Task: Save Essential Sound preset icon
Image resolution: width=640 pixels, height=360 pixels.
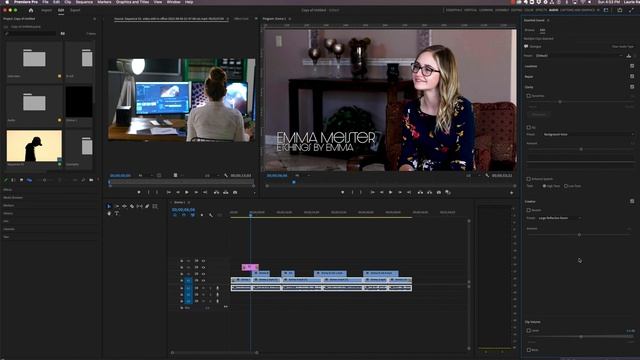Action: coord(629,56)
